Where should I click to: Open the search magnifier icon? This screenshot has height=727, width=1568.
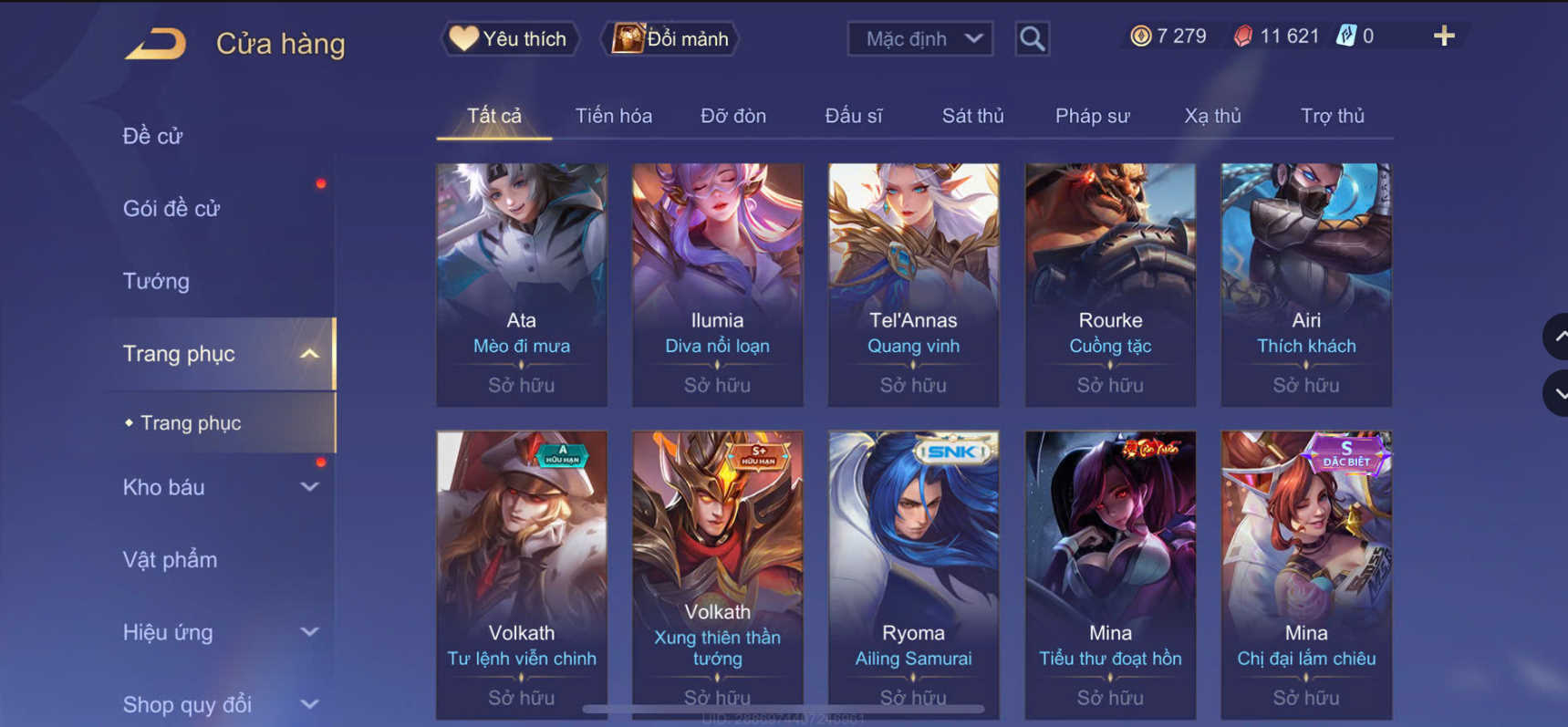1032,38
